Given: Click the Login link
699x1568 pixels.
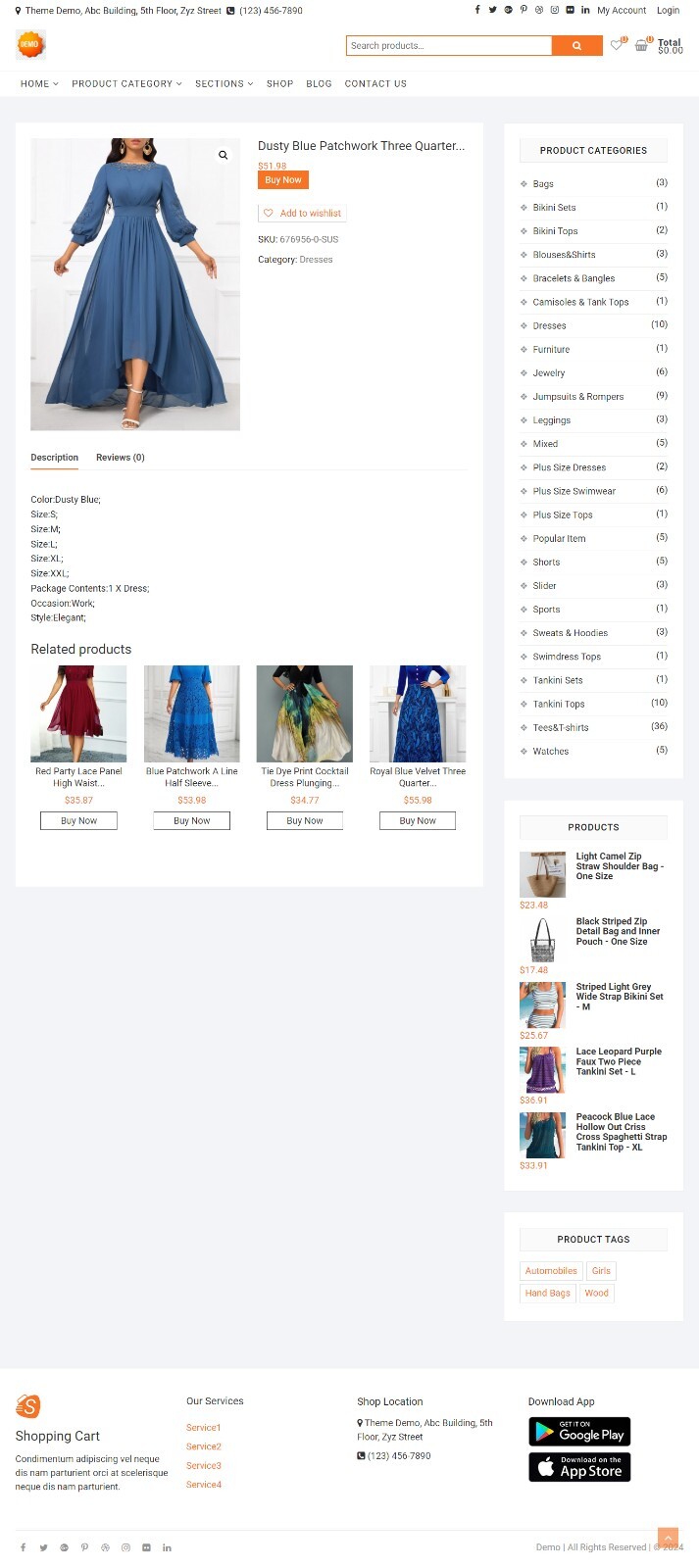Looking at the screenshot, I should (668, 10).
